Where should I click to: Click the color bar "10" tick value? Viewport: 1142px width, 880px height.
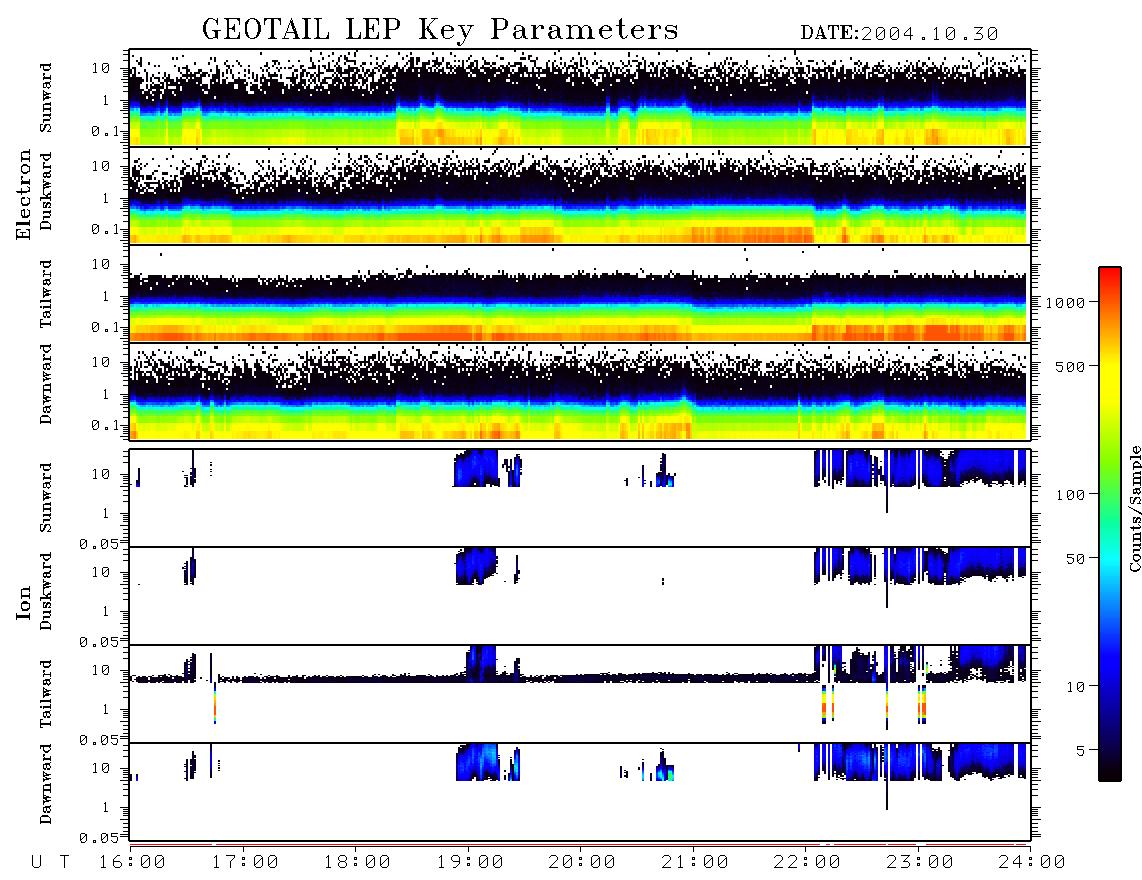click(1076, 687)
